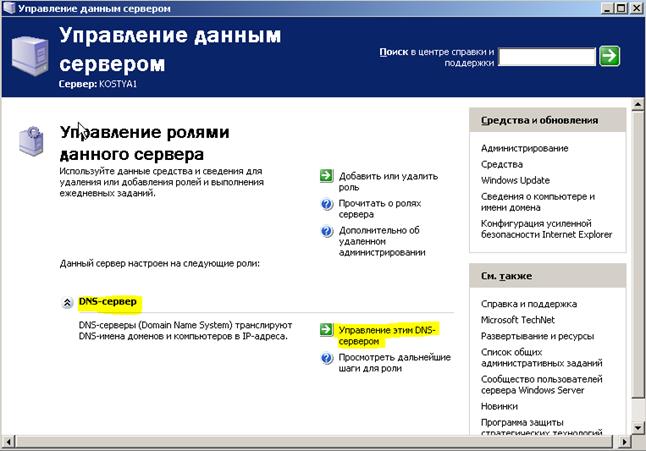This screenshot has width=646, height=451.
Task: Click "Данный сервер настроен на следующие роли" text
Action: [159, 264]
